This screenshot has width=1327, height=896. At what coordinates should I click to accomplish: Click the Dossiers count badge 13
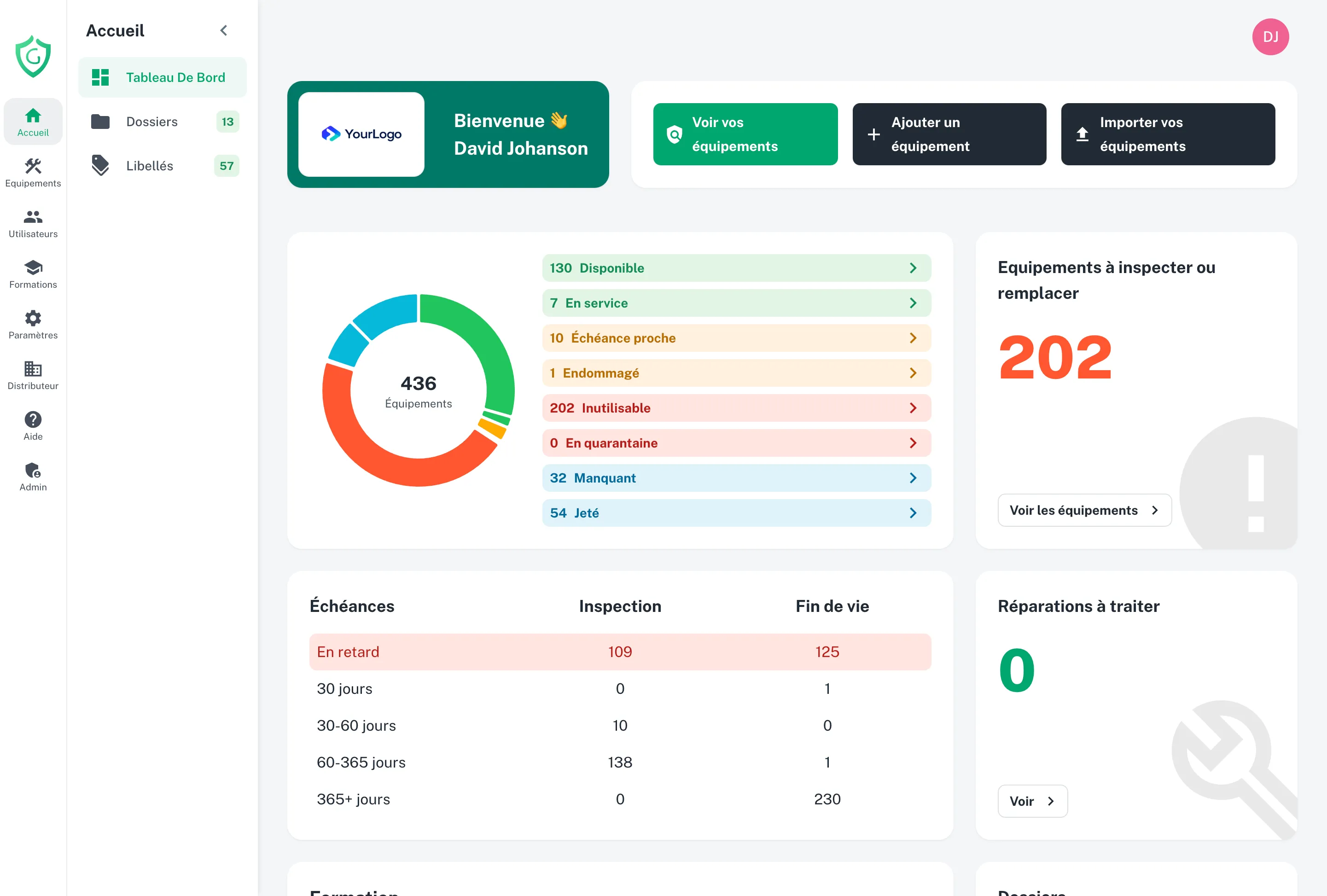pos(227,122)
